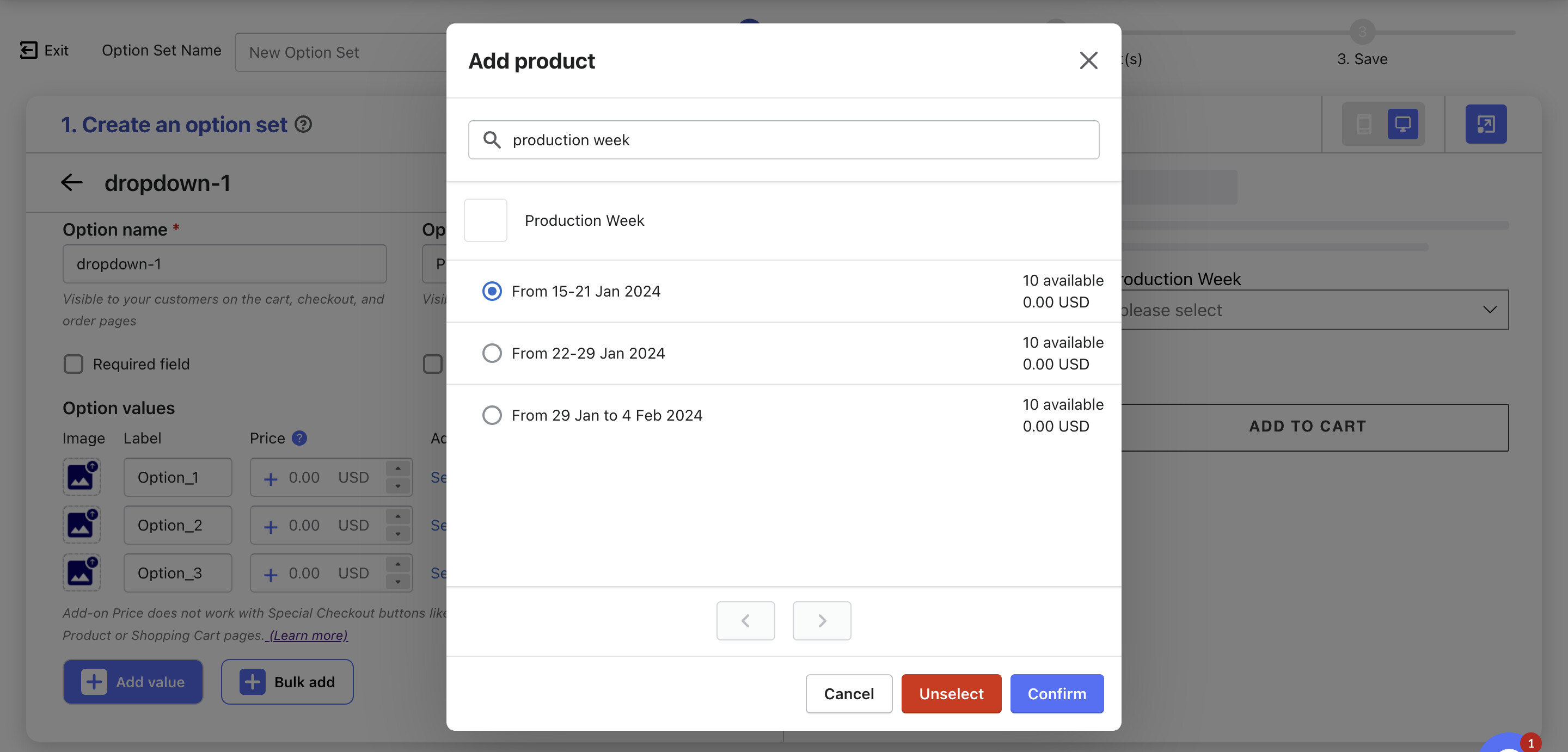Increase Option_2 price with up arrow
Image resolution: width=1568 pixels, height=752 pixels.
[x=398, y=516]
